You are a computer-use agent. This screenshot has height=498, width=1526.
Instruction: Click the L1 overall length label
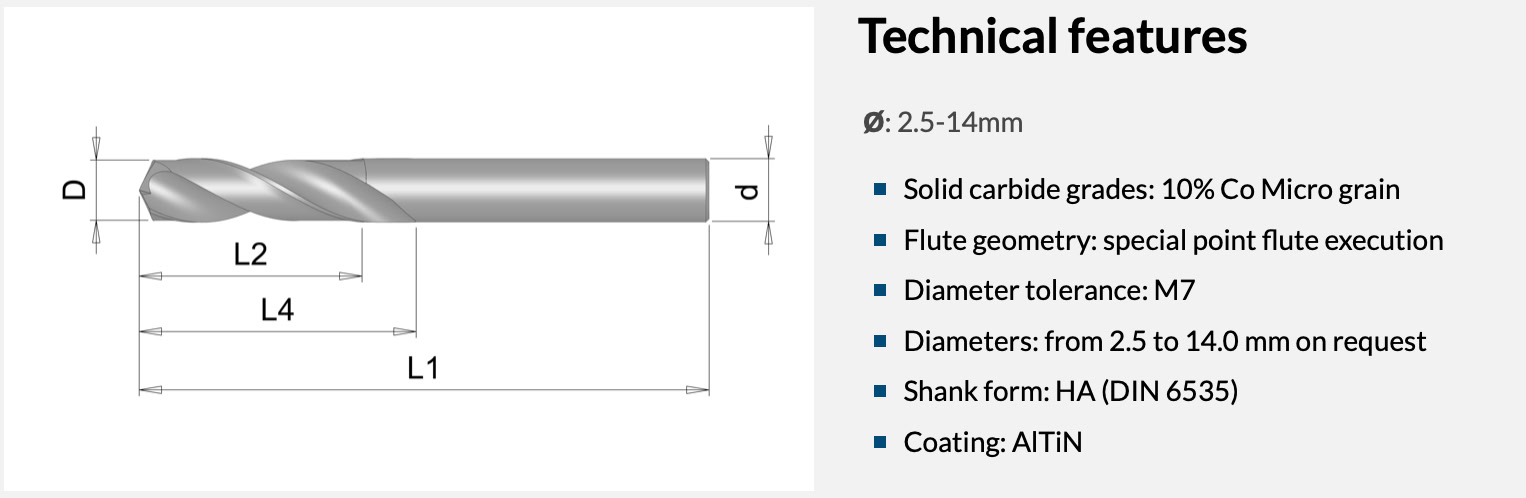(424, 368)
